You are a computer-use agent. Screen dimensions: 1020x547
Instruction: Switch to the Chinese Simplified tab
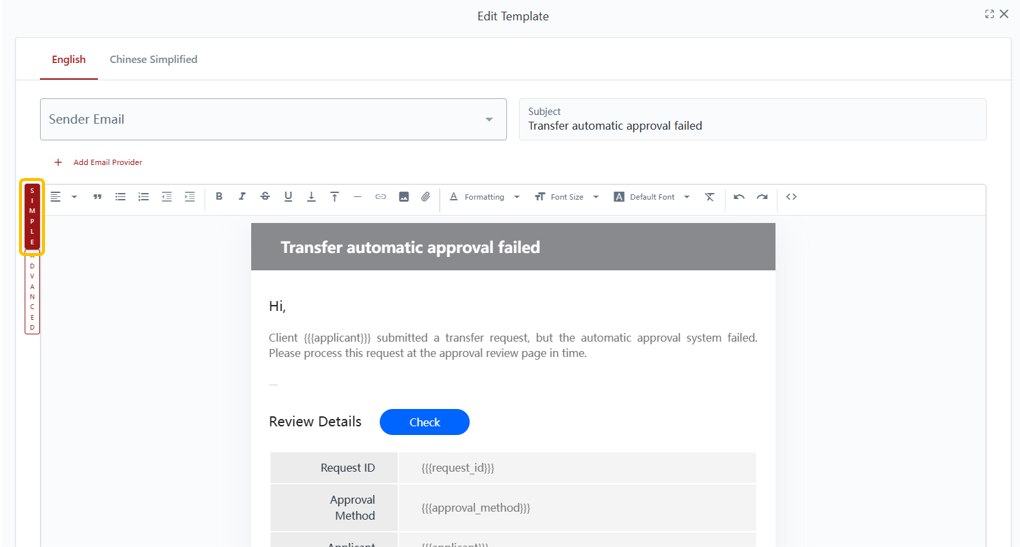[153, 60]
